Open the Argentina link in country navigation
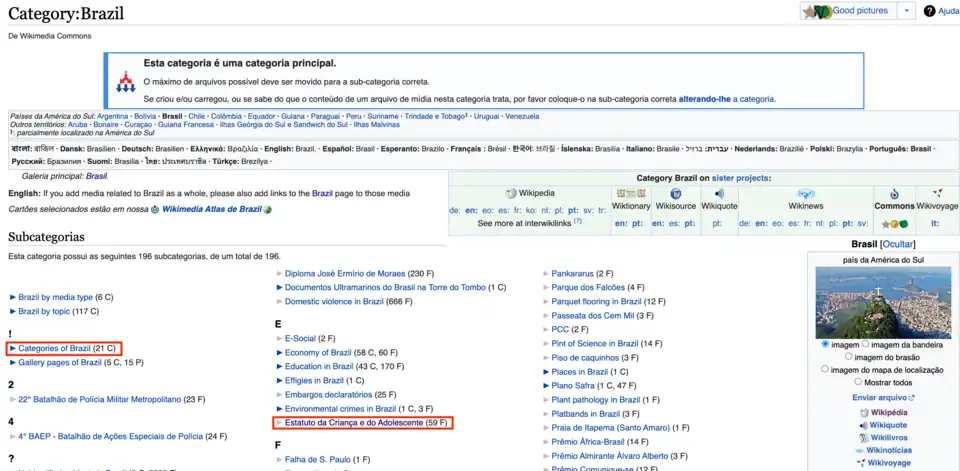The height and width of the screenshot is (471, 960). [112, 116]
